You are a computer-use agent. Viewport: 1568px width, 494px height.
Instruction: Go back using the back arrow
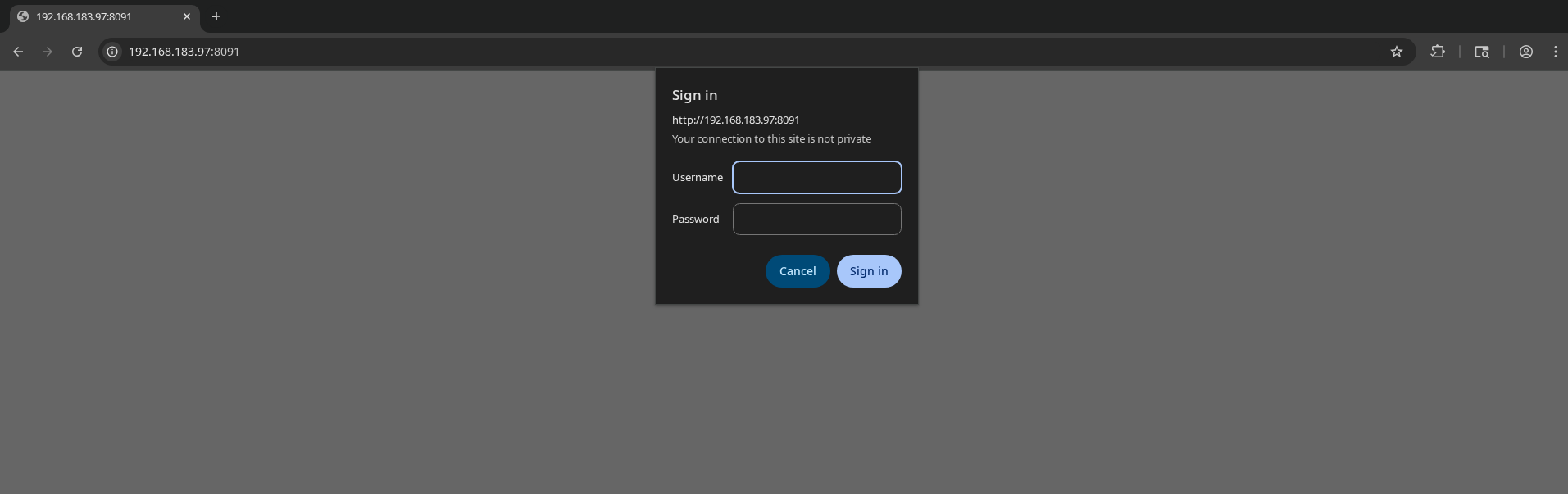tap(18, 52)
